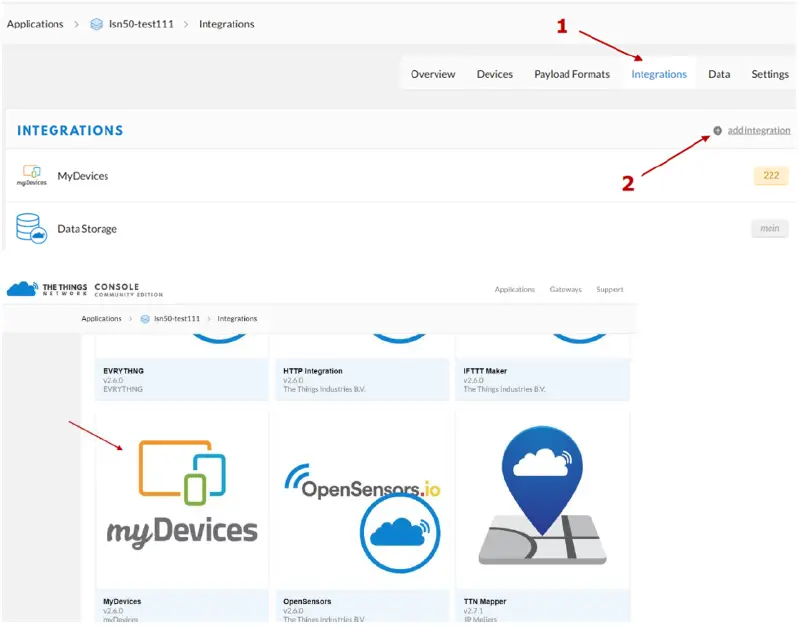This screenshot has height=626, width=809.
Task: Open Applications in console header
Action: 514,290
